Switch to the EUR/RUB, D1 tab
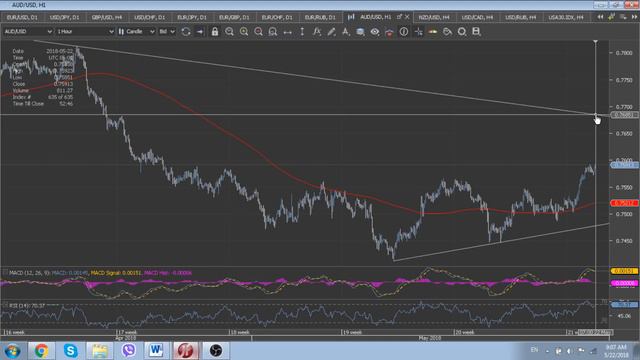The height and width of the screenshot is (360, 640). [320, 17]
